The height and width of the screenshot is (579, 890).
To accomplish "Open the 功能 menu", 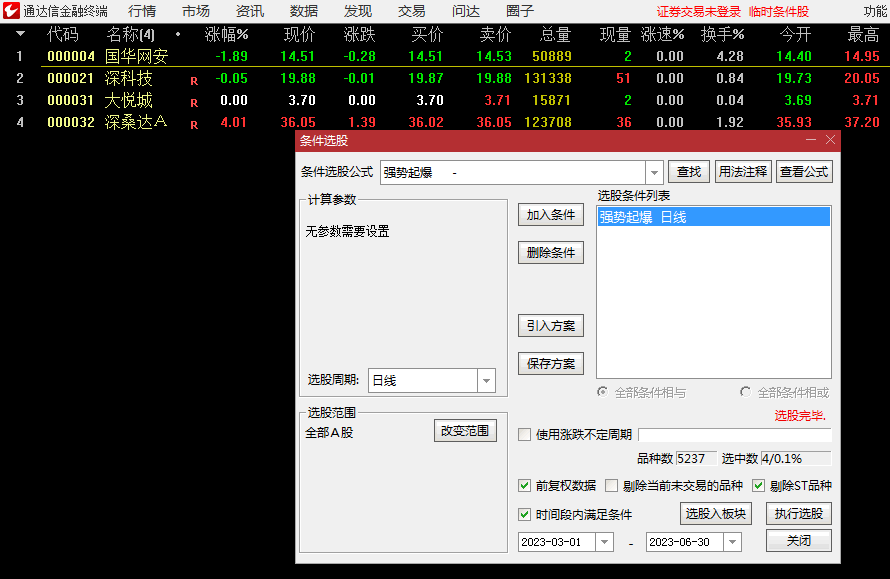I will pos(875,11).
